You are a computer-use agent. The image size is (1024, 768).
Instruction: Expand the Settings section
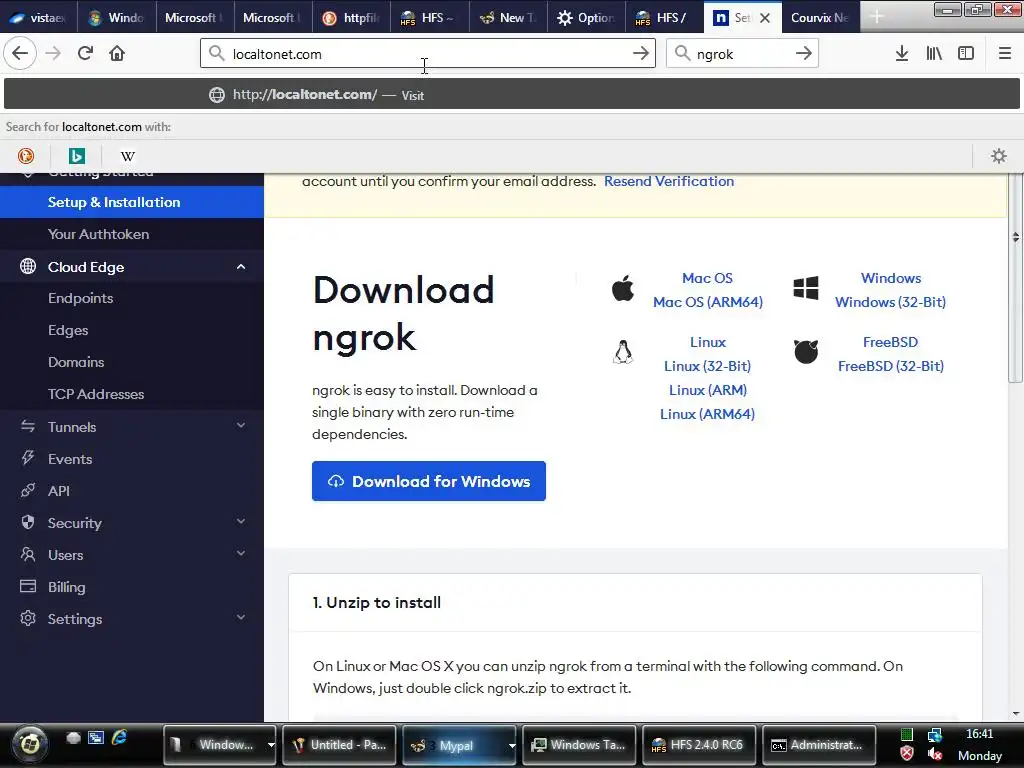point(241,618)
